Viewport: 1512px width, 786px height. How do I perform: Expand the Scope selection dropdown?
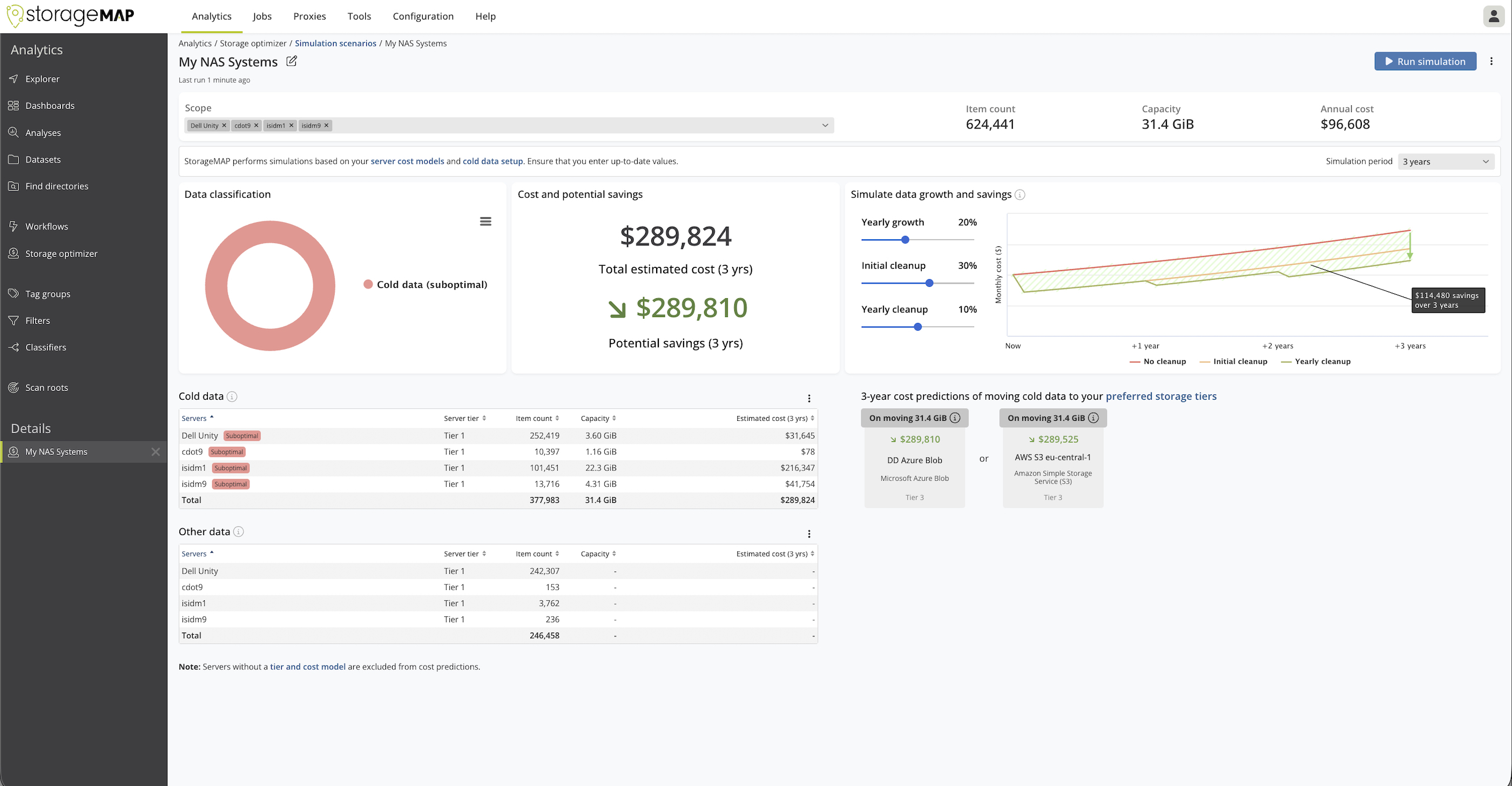[825, 125]
